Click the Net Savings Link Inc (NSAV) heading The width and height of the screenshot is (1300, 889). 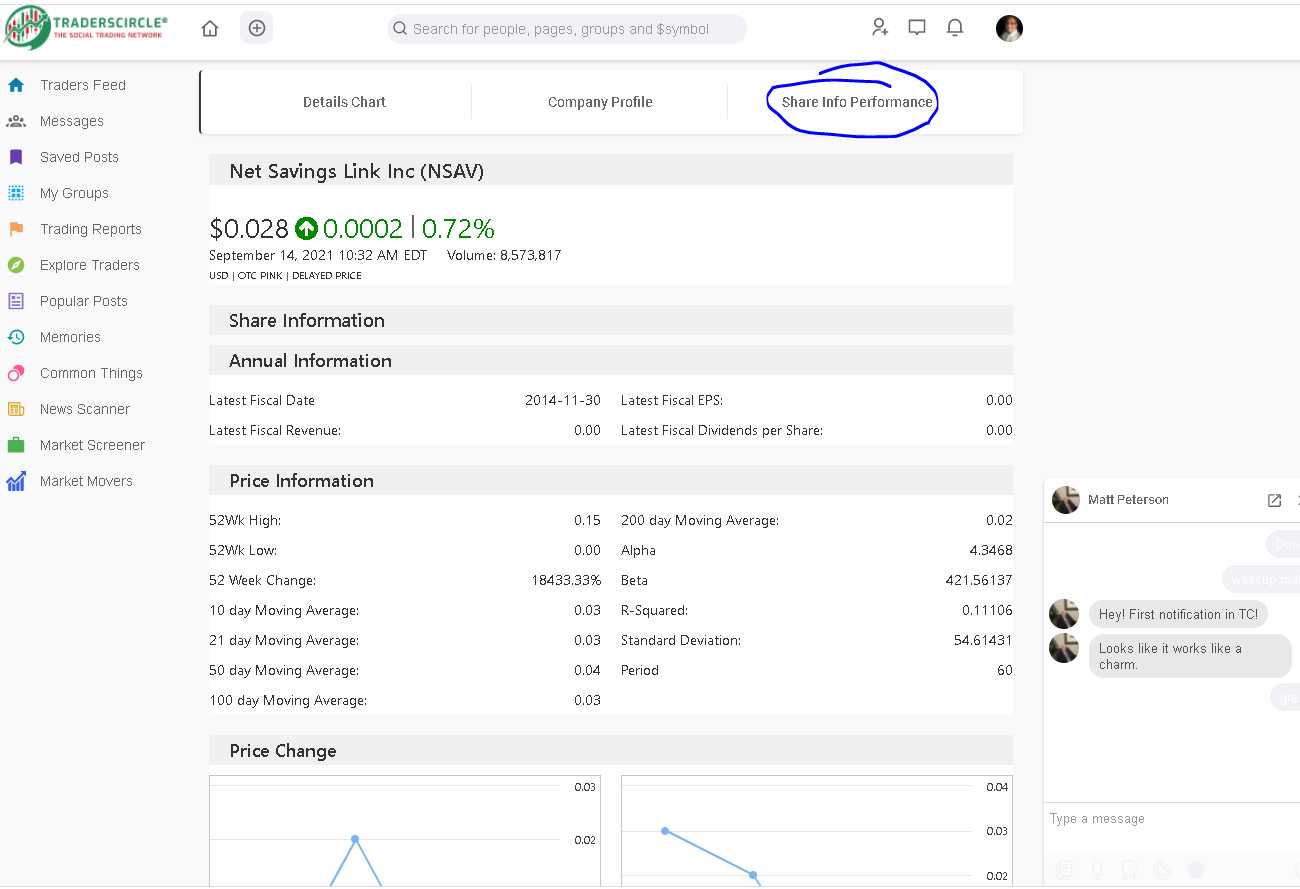pos(356,171)
